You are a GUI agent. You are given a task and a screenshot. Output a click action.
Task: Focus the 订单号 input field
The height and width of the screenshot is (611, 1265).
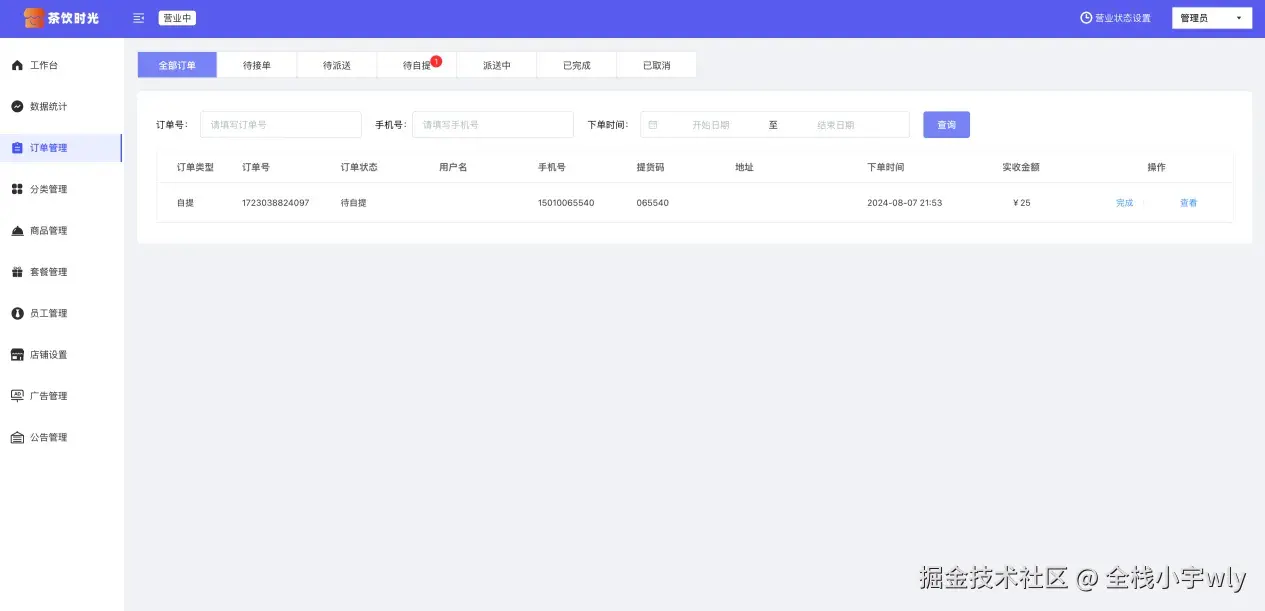pos(281,125)
